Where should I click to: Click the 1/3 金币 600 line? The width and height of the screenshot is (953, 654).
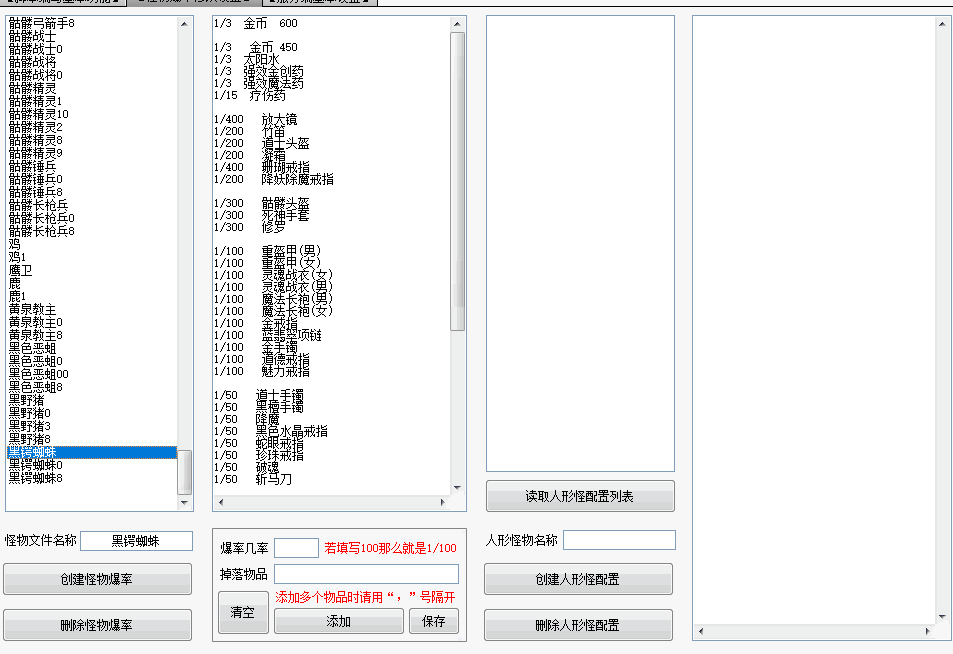(255, 23)
